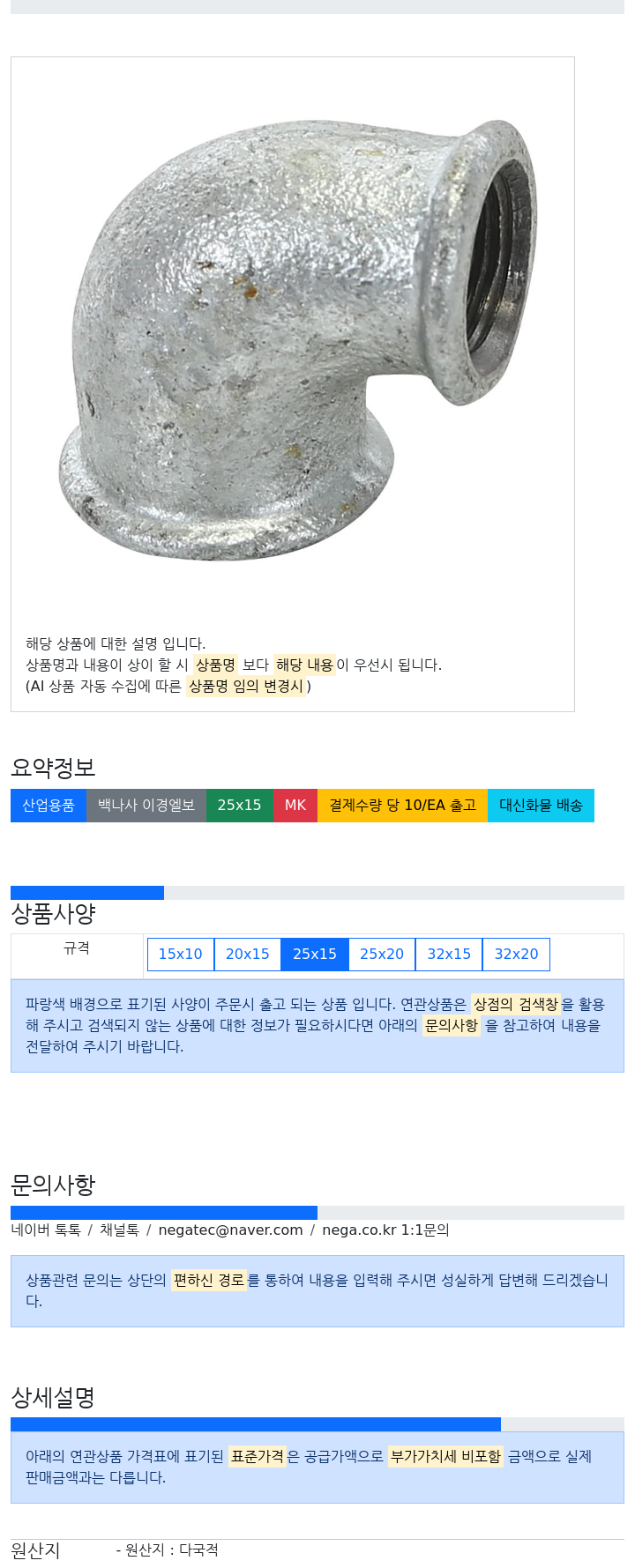
Task: Click the progress bar under 문의사항
Action: [317, 1213]
